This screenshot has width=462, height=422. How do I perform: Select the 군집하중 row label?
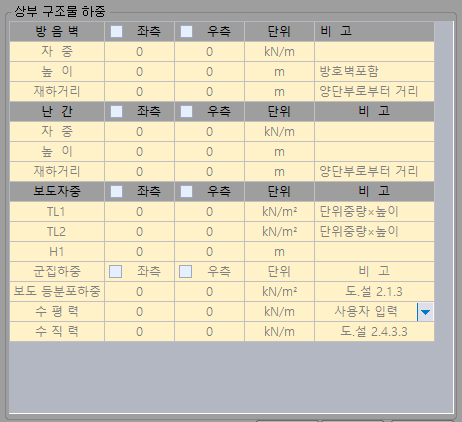(x=57, y=272)
